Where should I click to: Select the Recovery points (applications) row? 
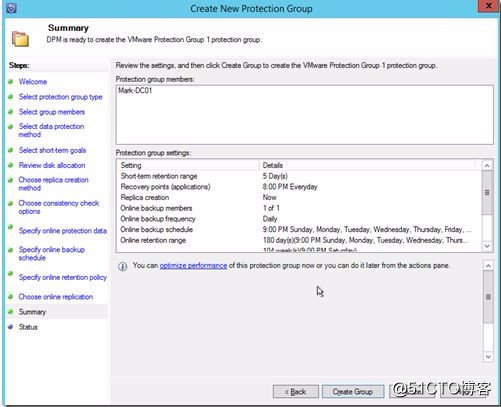pos(299,187)
